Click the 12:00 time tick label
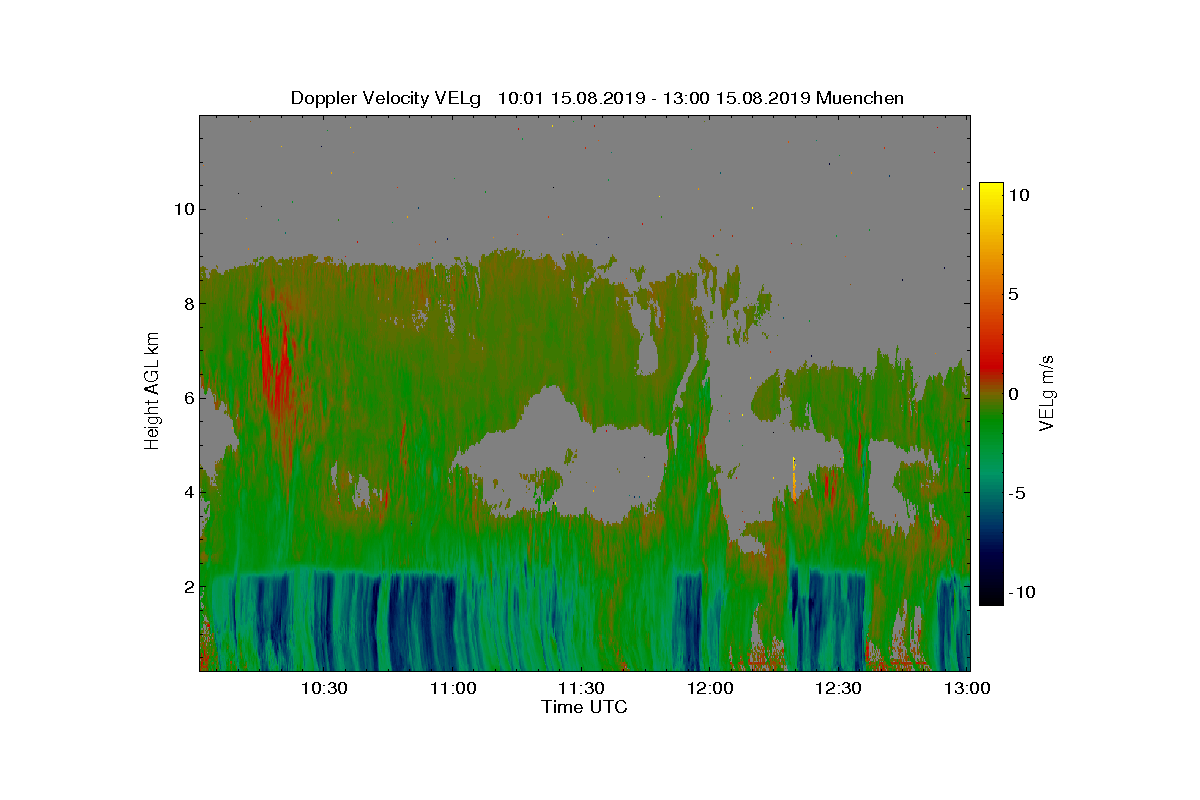 (x=712, y=688)
